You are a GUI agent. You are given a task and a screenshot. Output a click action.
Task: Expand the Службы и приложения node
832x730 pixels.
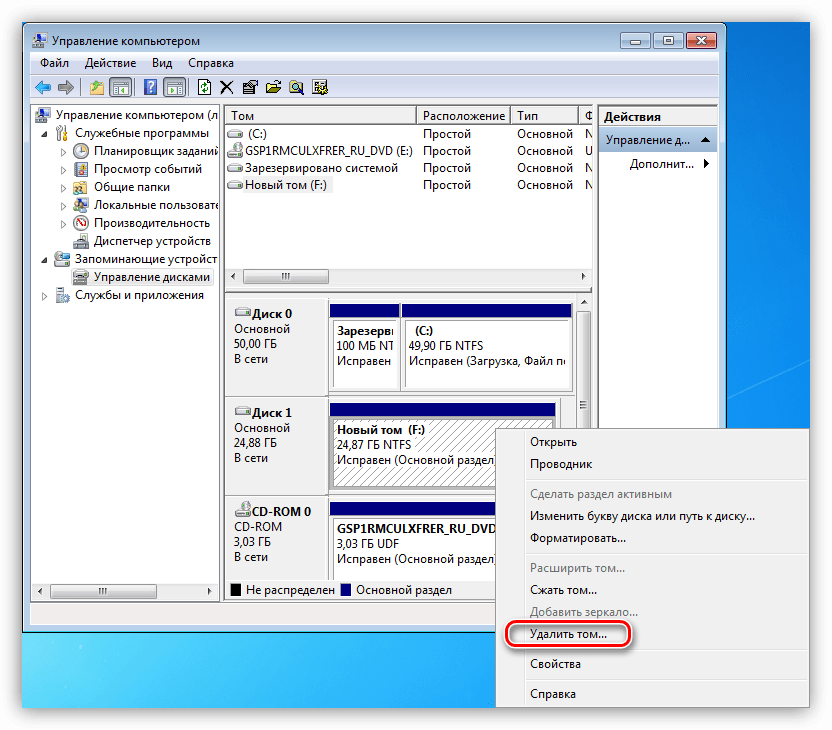(x=45, y=296)
